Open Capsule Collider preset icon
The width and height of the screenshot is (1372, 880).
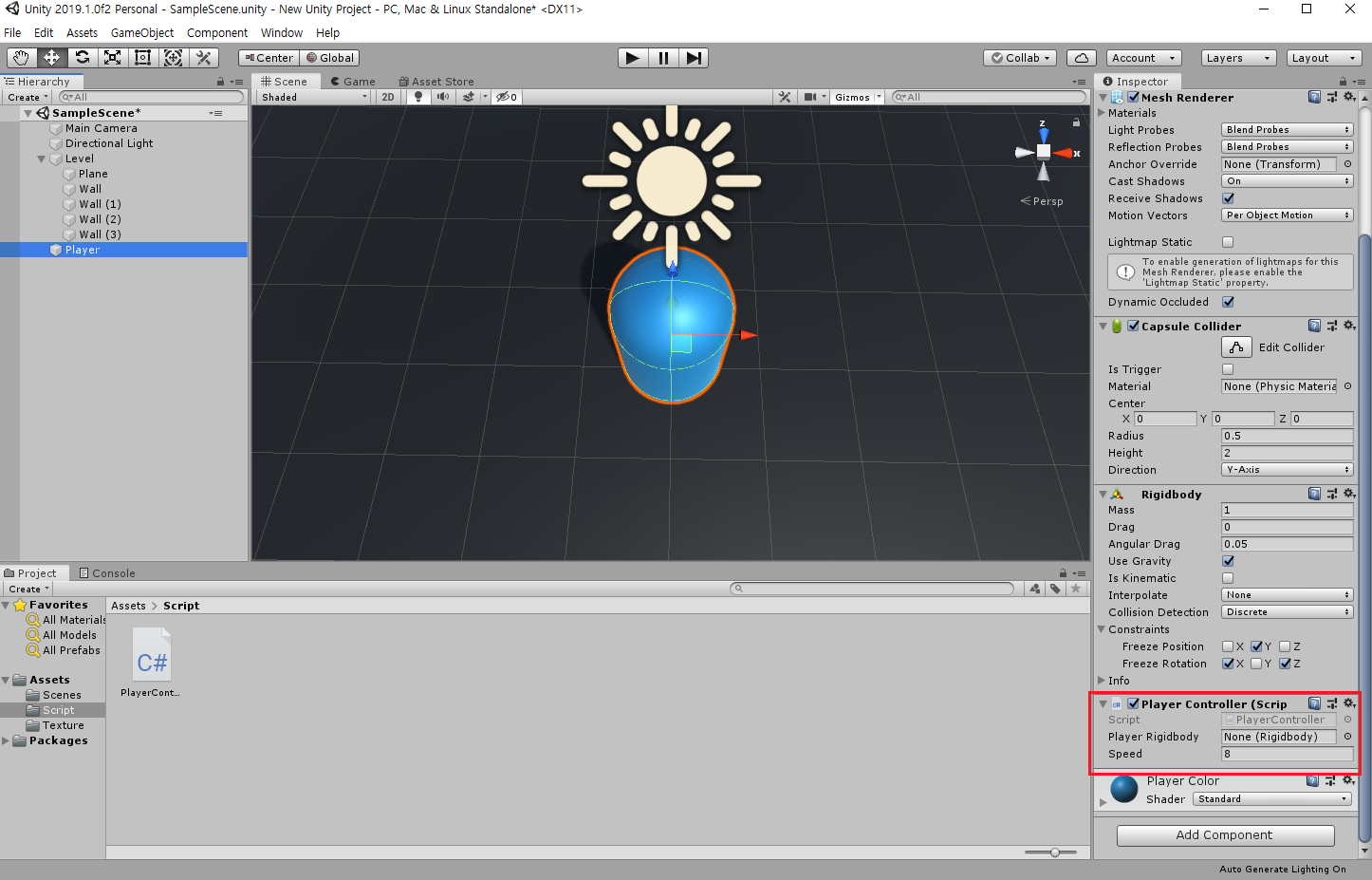[1332, 326]
